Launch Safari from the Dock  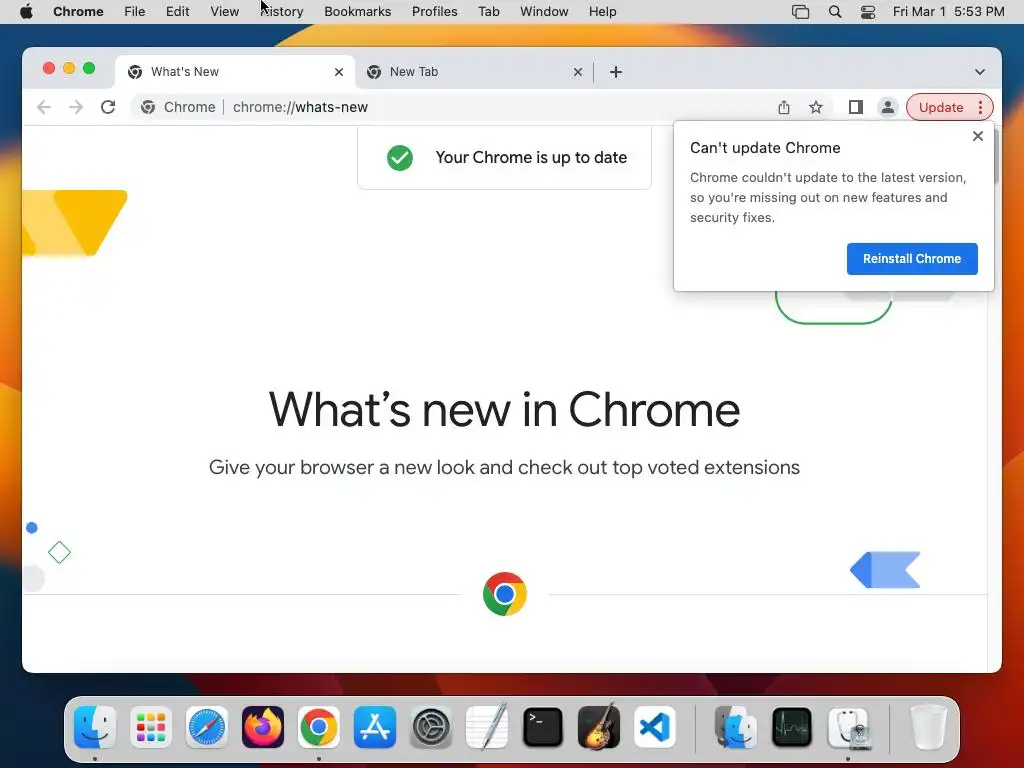coord(207,727)
